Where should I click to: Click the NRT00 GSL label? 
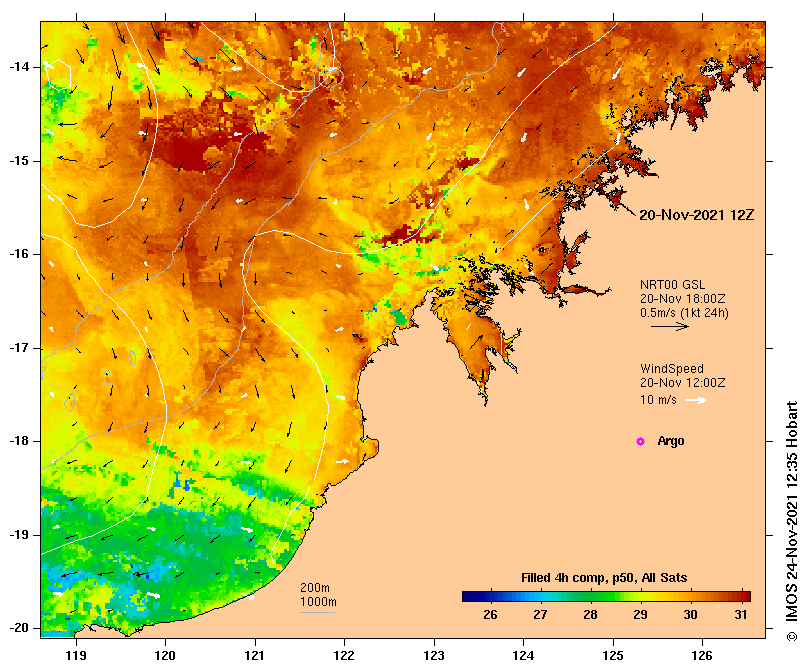click(672, 285)
